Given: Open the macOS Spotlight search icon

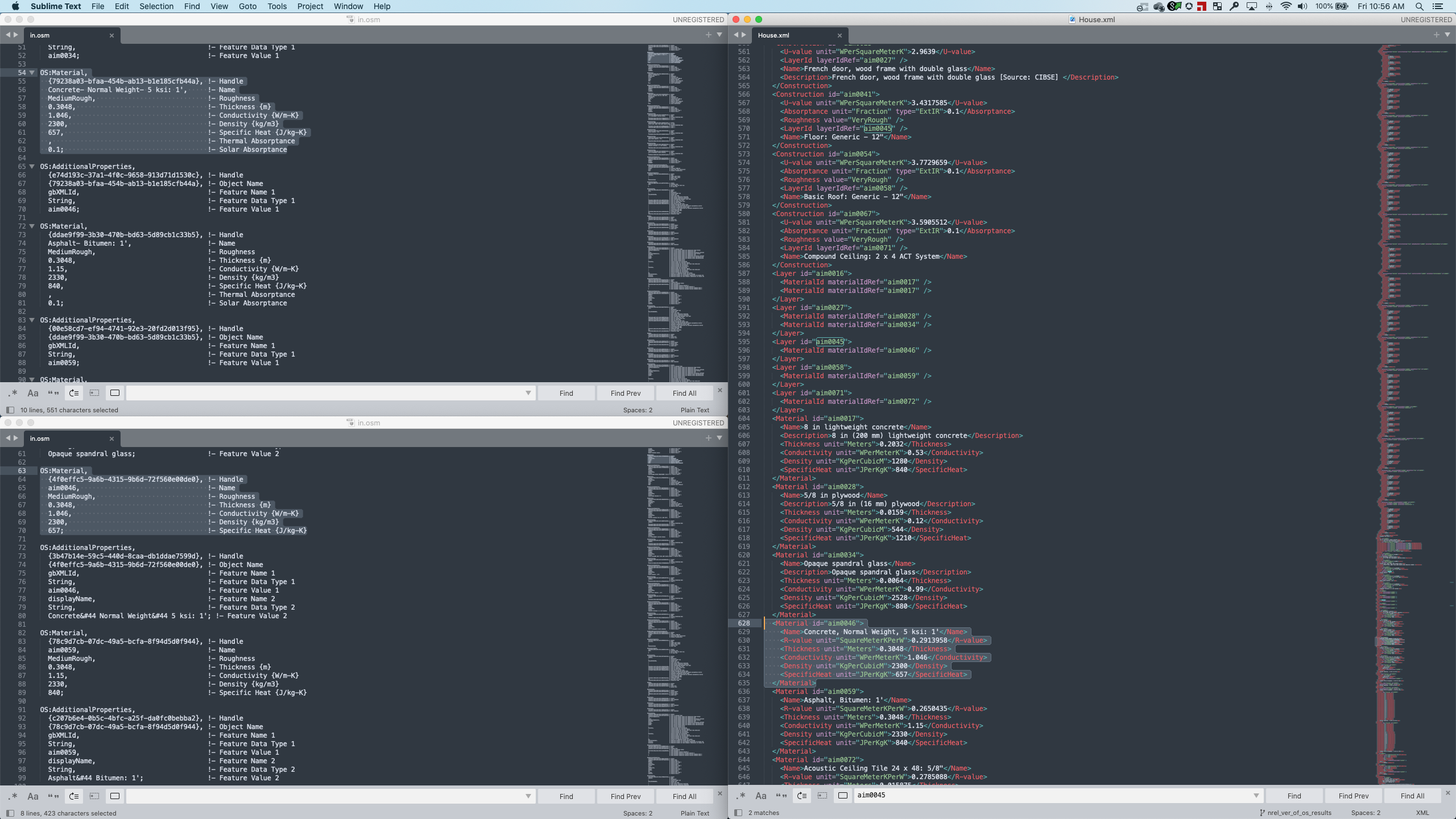Looking at the screenshot, I should (1418, 6).
